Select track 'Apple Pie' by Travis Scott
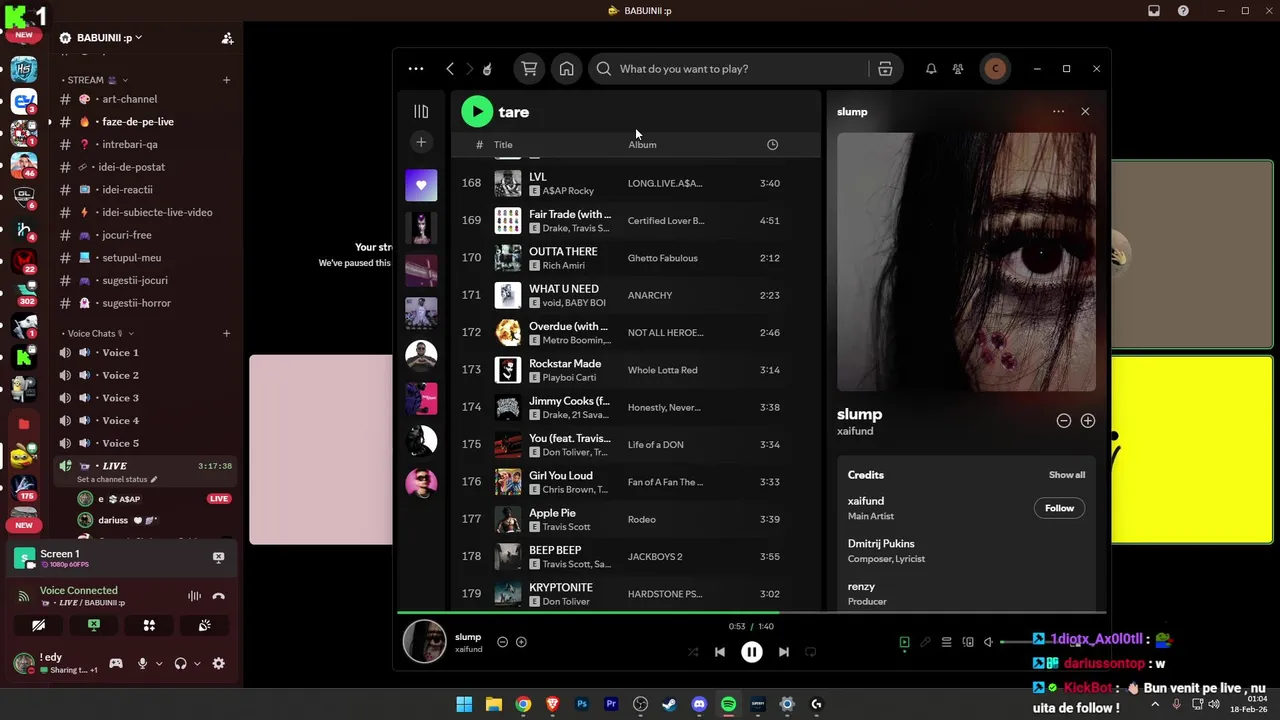The height and width of the screenshot is (720, 1280). coord(636,519)
